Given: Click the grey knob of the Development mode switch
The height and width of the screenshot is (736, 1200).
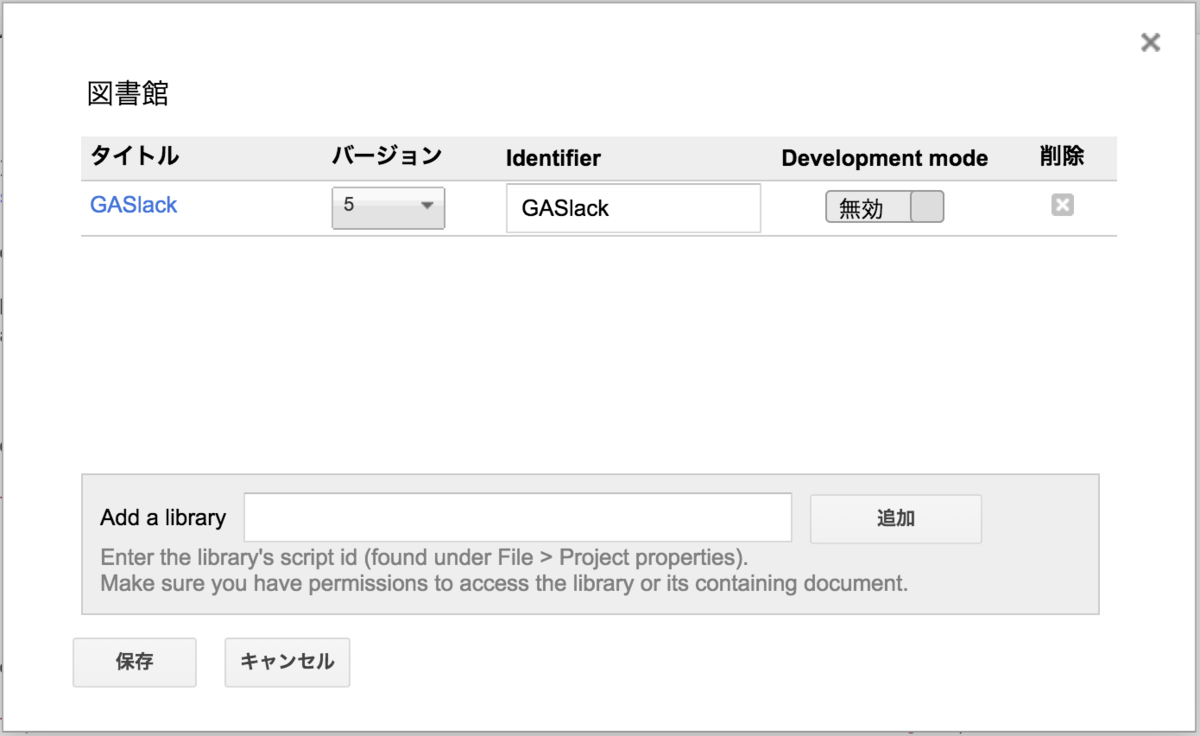Looking at the screenshot, I should tap(927, 207).
